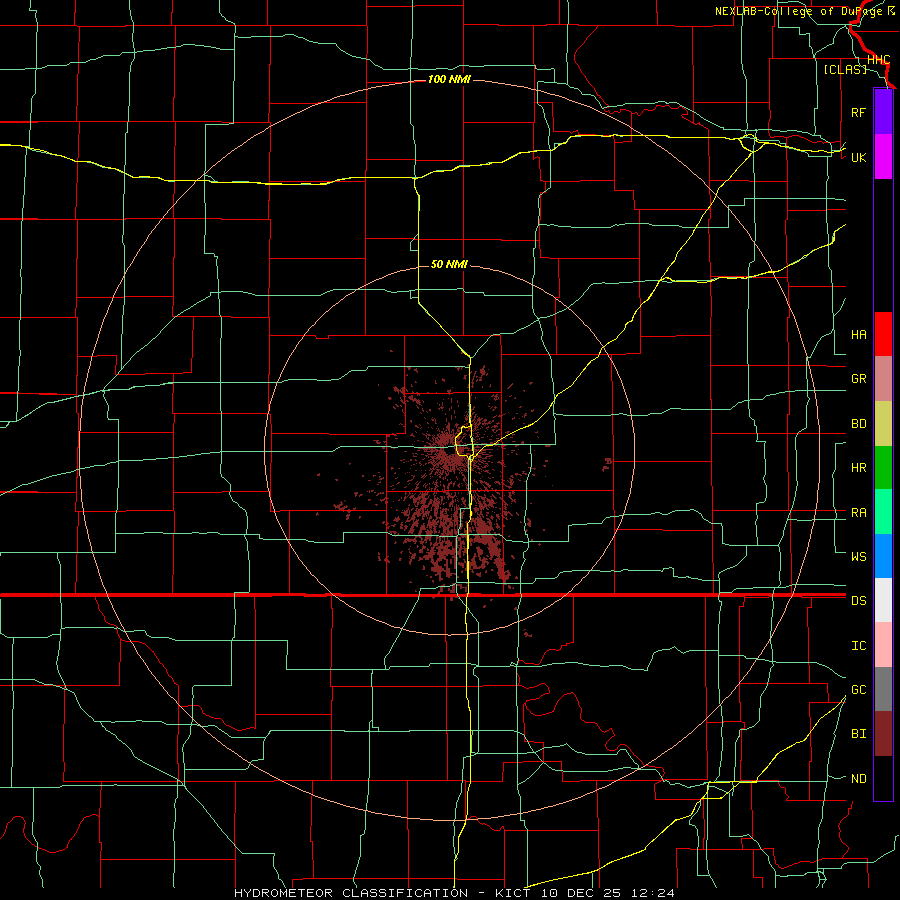Click the ND black legend swatch

(883, 778)
